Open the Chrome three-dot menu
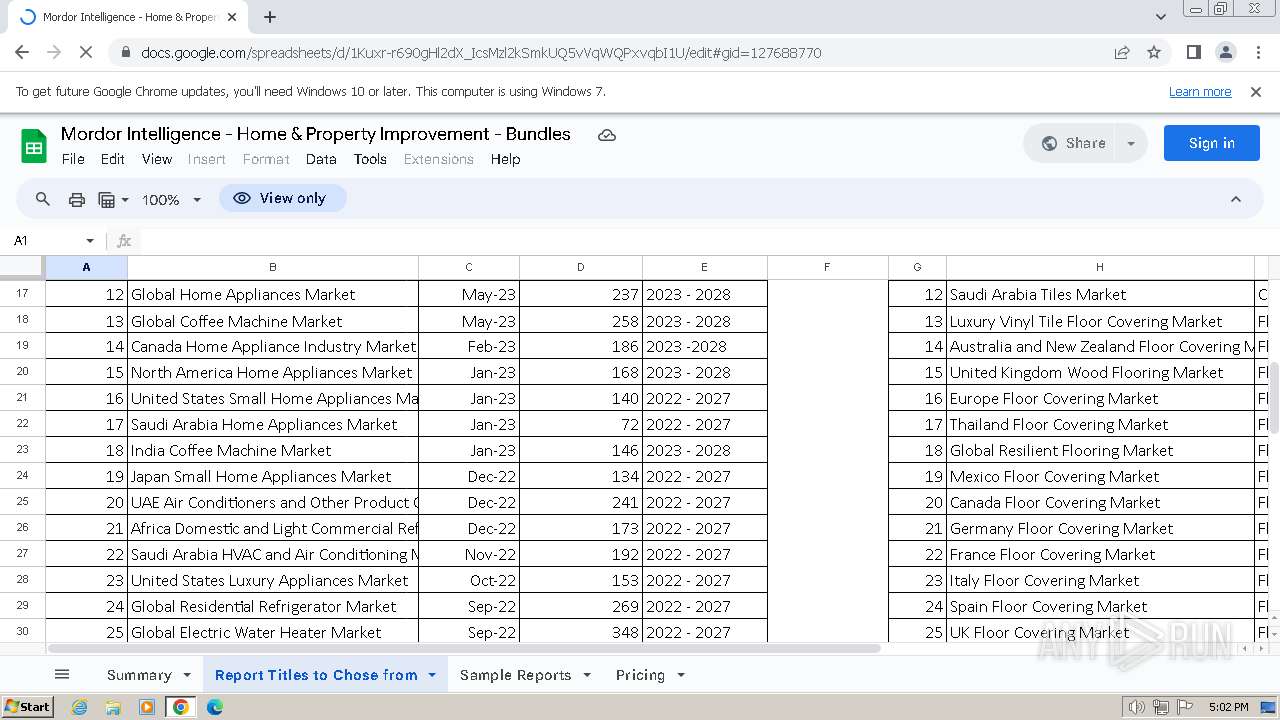 tap(1258, 53)
